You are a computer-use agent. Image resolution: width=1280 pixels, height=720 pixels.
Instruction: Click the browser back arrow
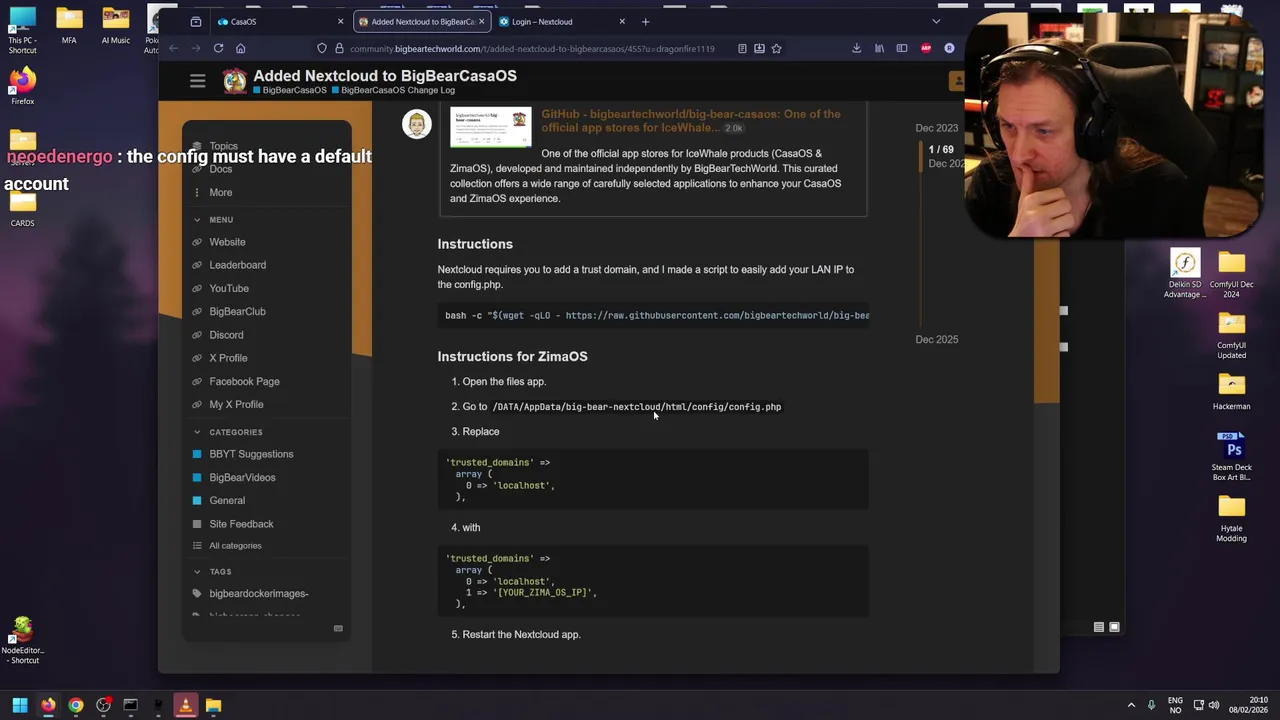(x=173, y=48)
